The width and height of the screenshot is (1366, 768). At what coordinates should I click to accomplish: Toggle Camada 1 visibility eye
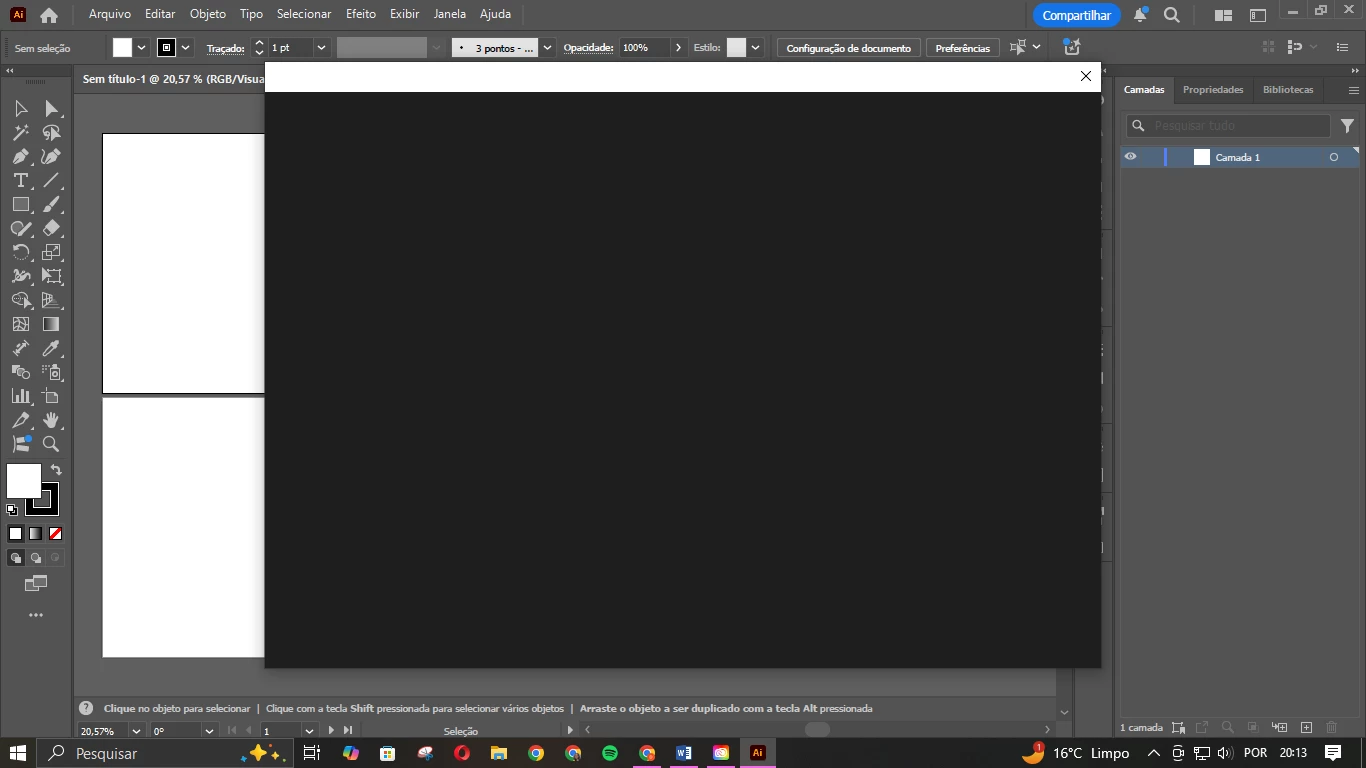(1130, 157)
